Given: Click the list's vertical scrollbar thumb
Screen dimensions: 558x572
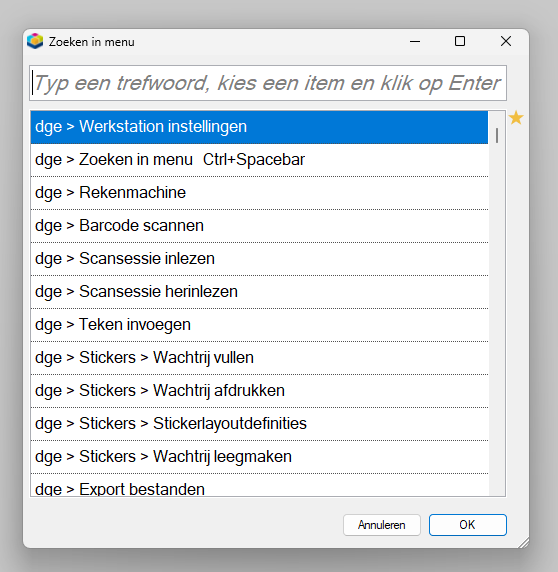Looking at the screenshot, I should 497,135.
